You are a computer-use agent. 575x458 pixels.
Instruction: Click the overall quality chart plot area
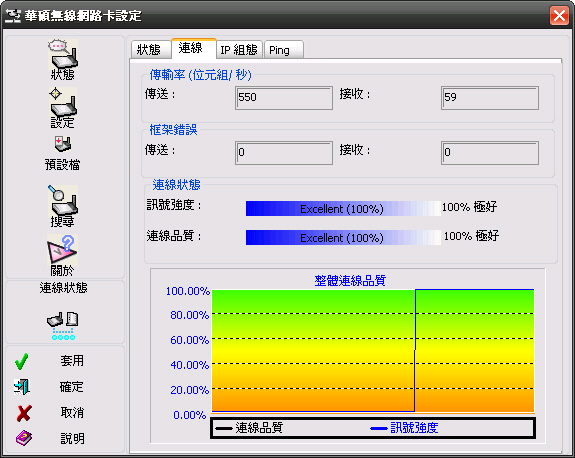[x=373, y=351]
